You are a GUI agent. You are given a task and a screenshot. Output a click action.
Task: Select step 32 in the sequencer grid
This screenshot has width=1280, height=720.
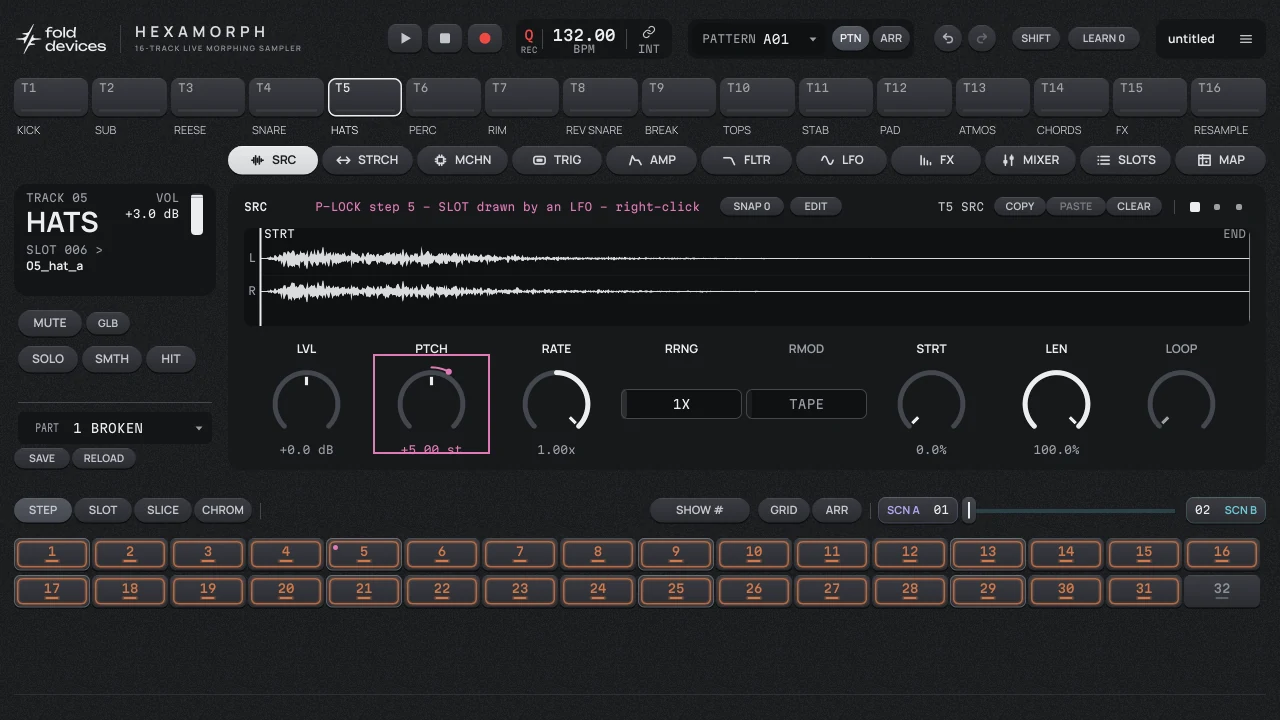[x=1222, y=590]
